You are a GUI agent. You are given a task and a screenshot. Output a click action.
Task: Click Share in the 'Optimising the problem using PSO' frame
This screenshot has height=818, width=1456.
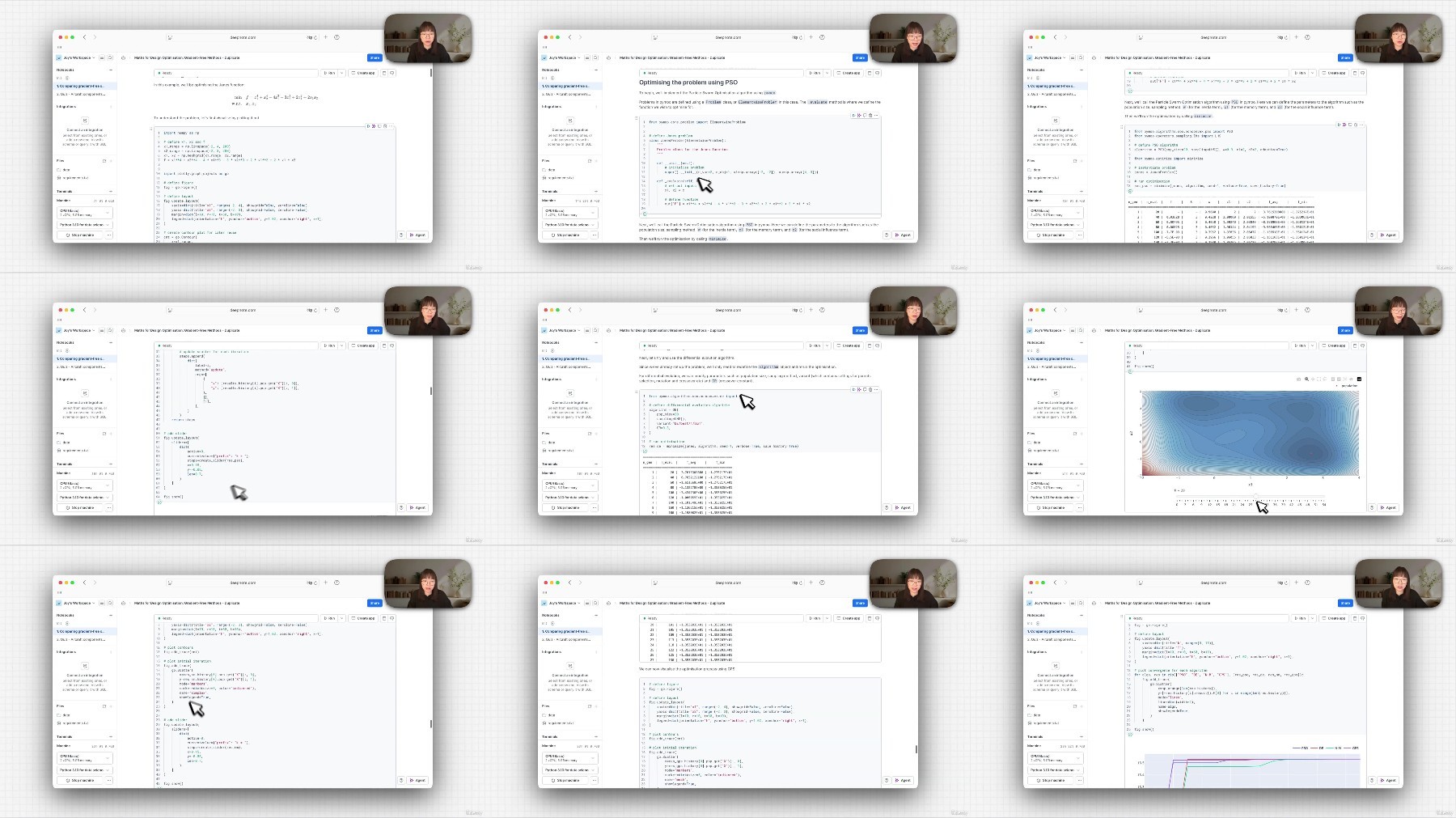point(860,57)
